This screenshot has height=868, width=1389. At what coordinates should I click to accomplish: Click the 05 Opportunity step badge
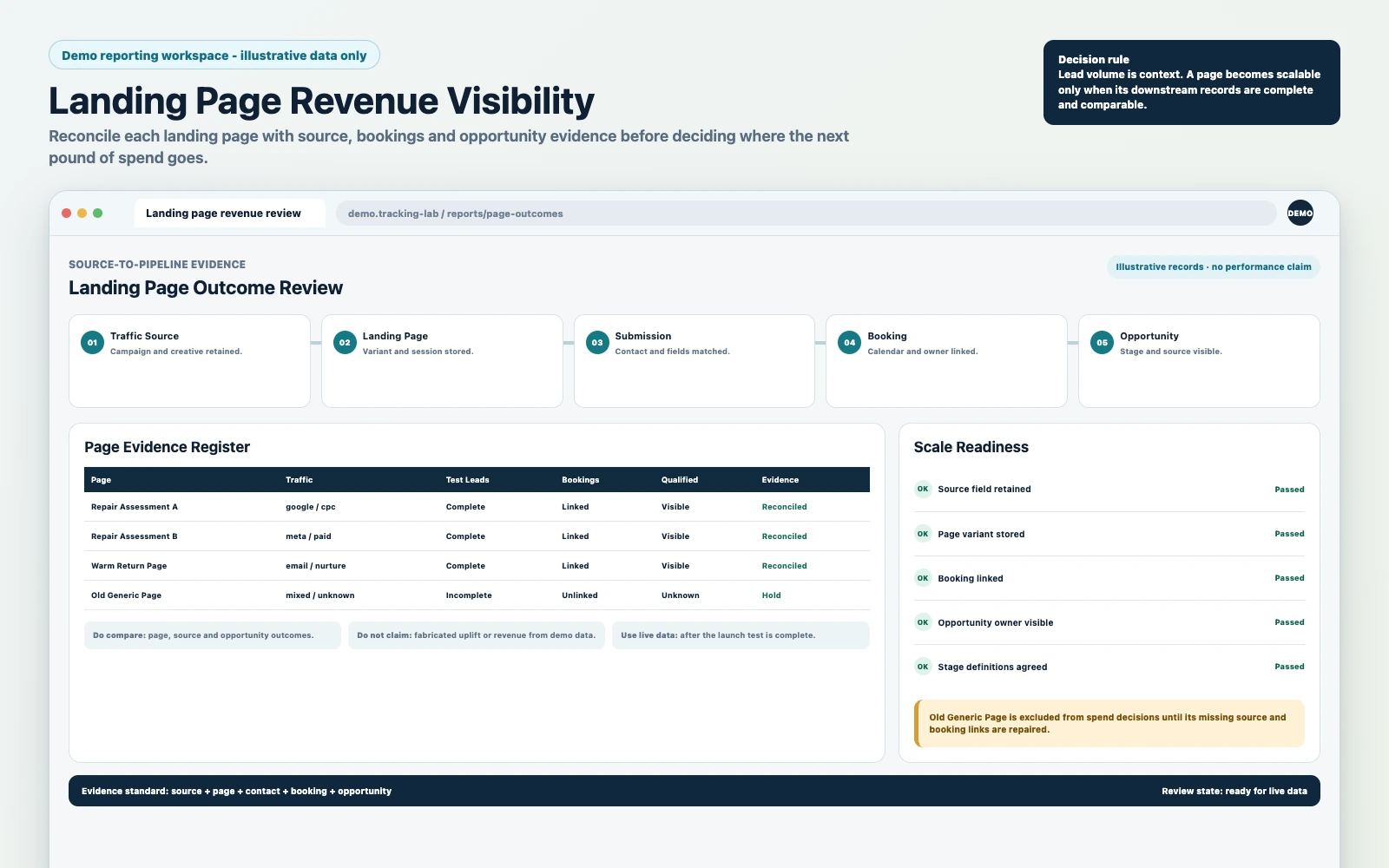(1102, 342)
